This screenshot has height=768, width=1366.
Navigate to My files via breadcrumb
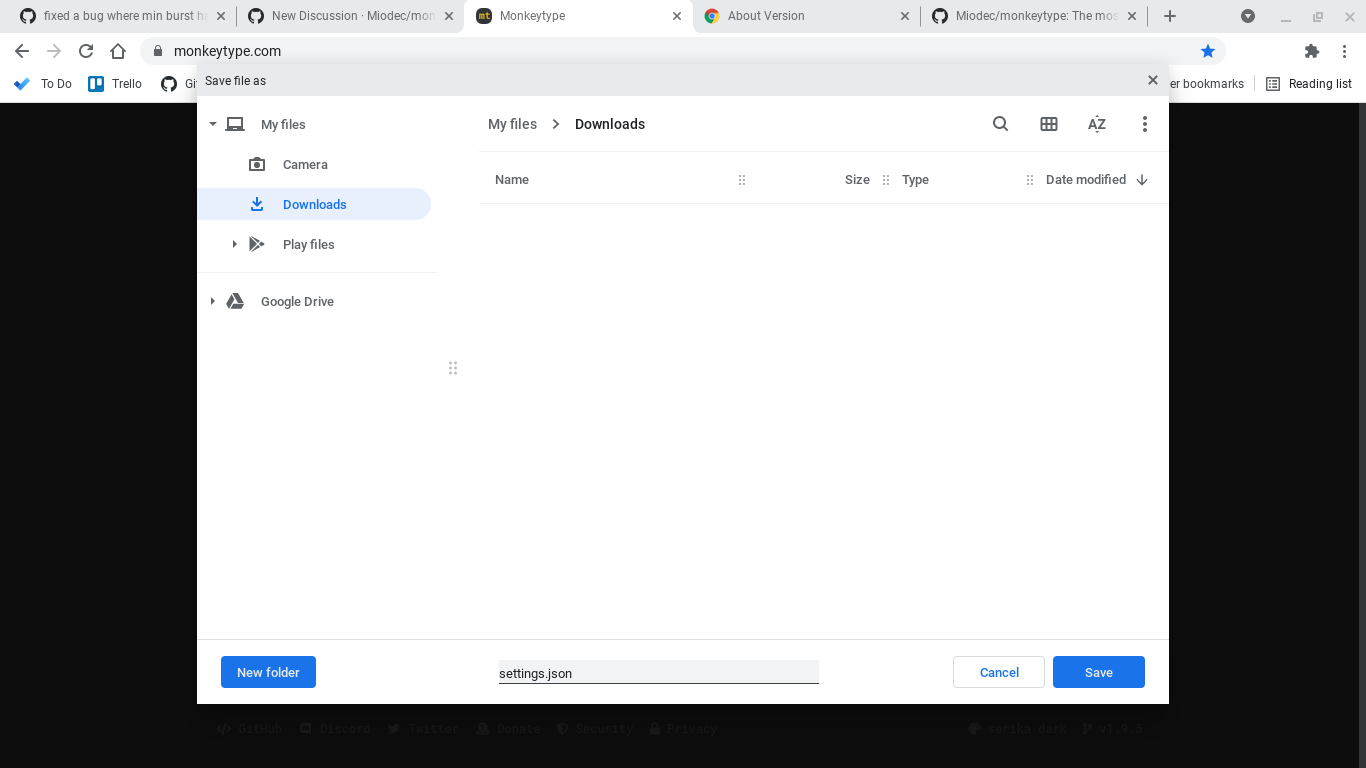pos(512,123)
